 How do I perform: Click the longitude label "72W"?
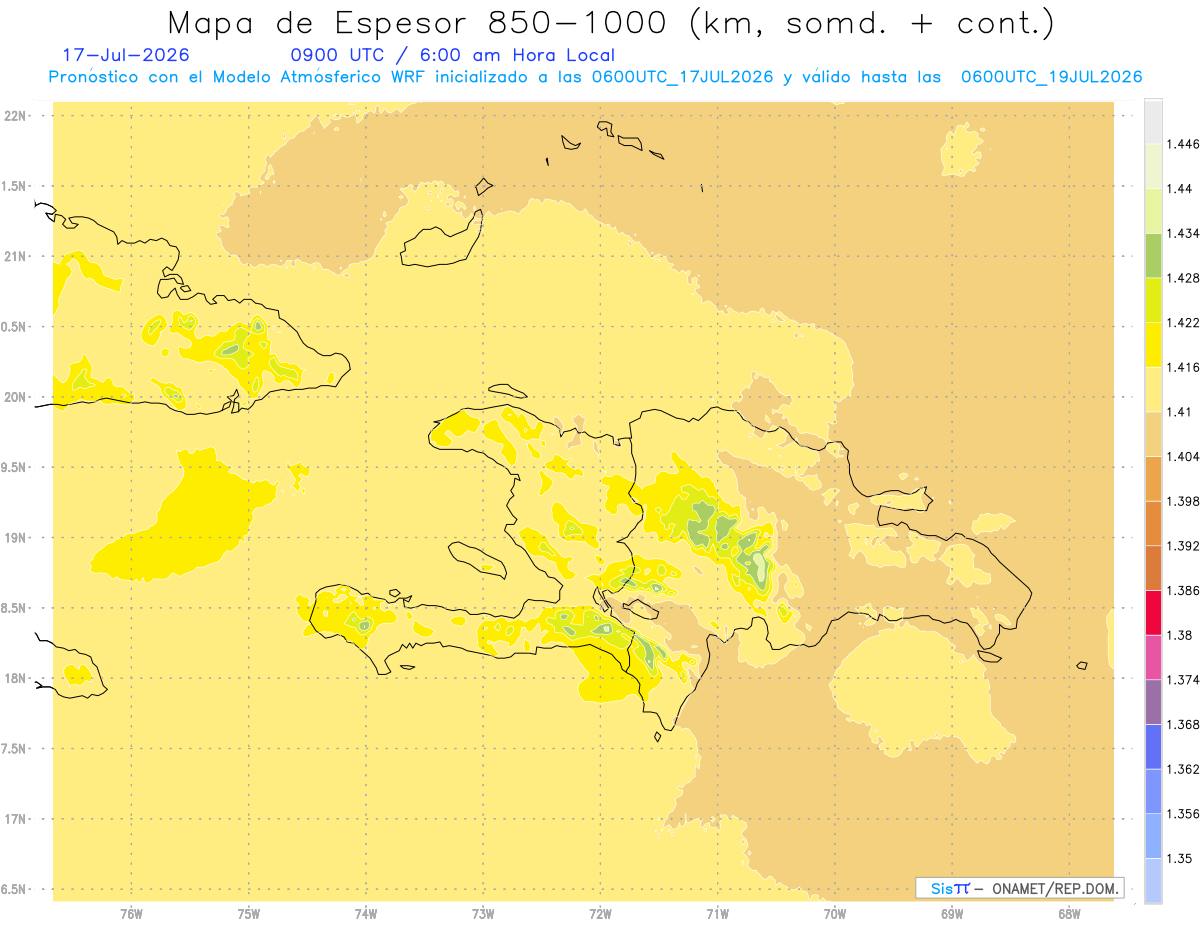click(600, 914)
